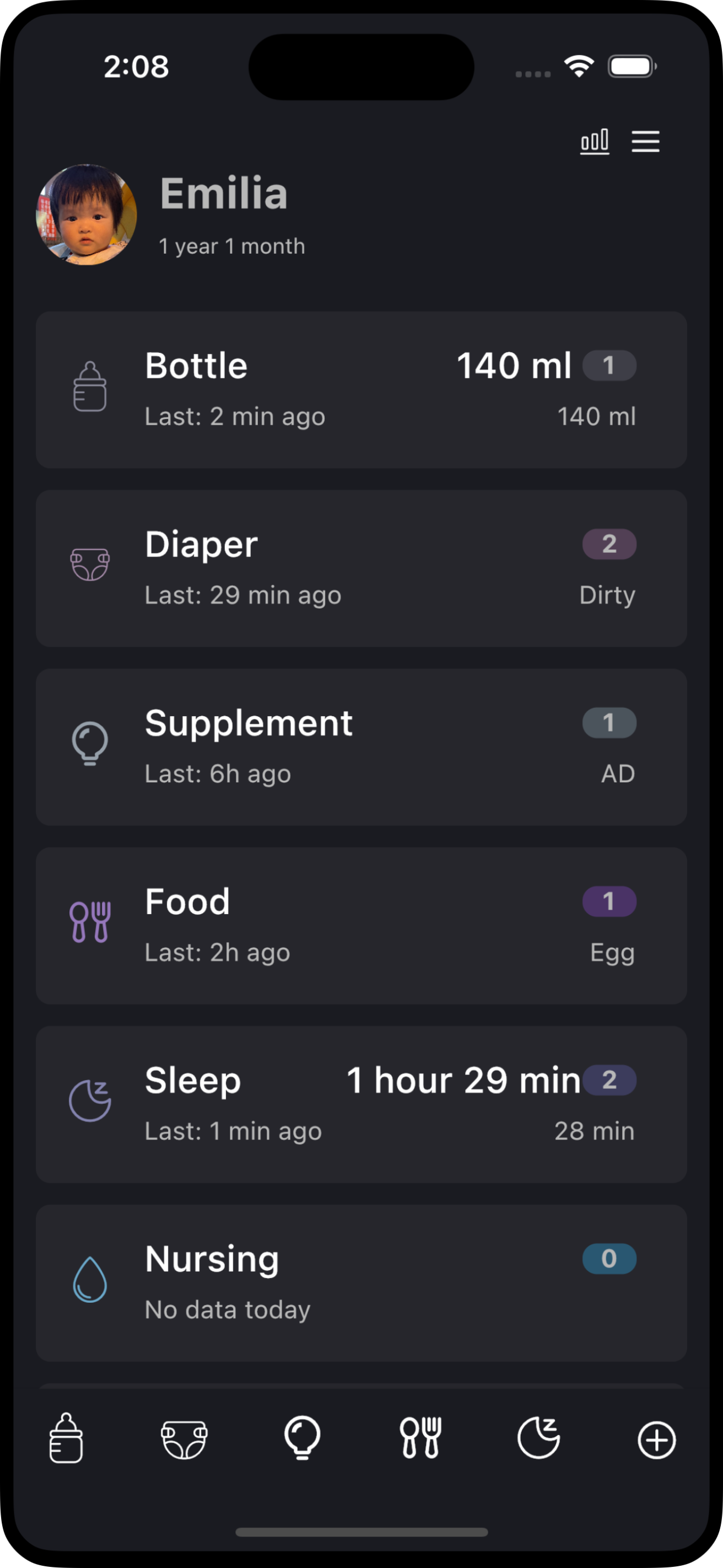Open the hamburger menu
The width and height of the screenshot is (723, 1568).
tap(645, 141)
